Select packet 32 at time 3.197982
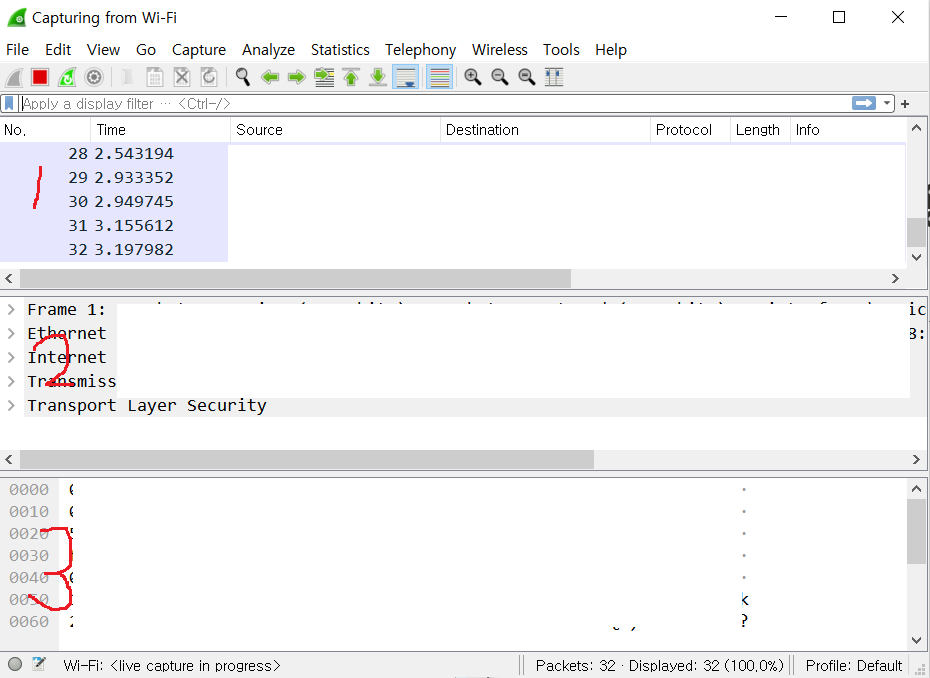This screenshot has width=930, height=678. pos(453,250)
